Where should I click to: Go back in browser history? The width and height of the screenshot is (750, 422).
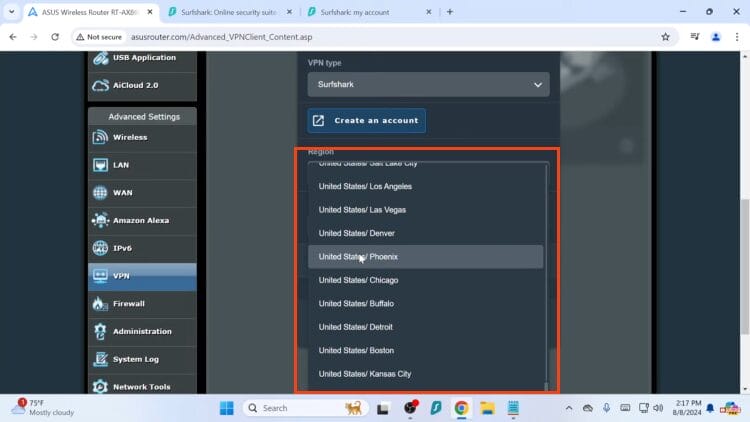(13, 37)
